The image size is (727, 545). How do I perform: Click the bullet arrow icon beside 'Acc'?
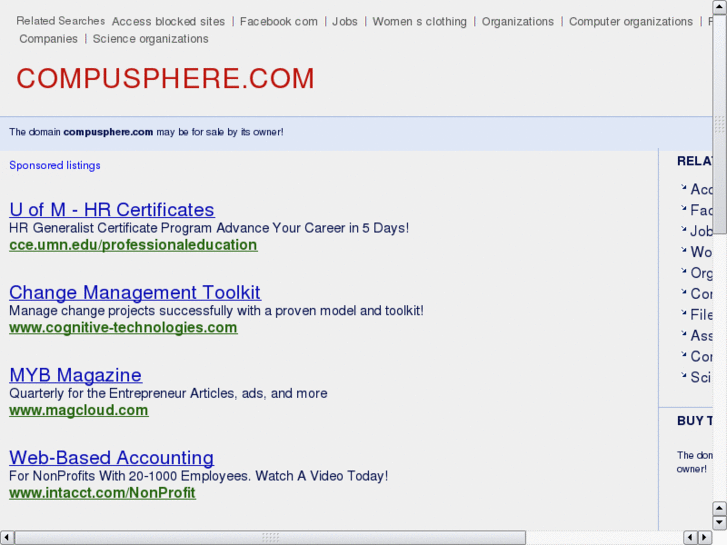pos(683,187)
